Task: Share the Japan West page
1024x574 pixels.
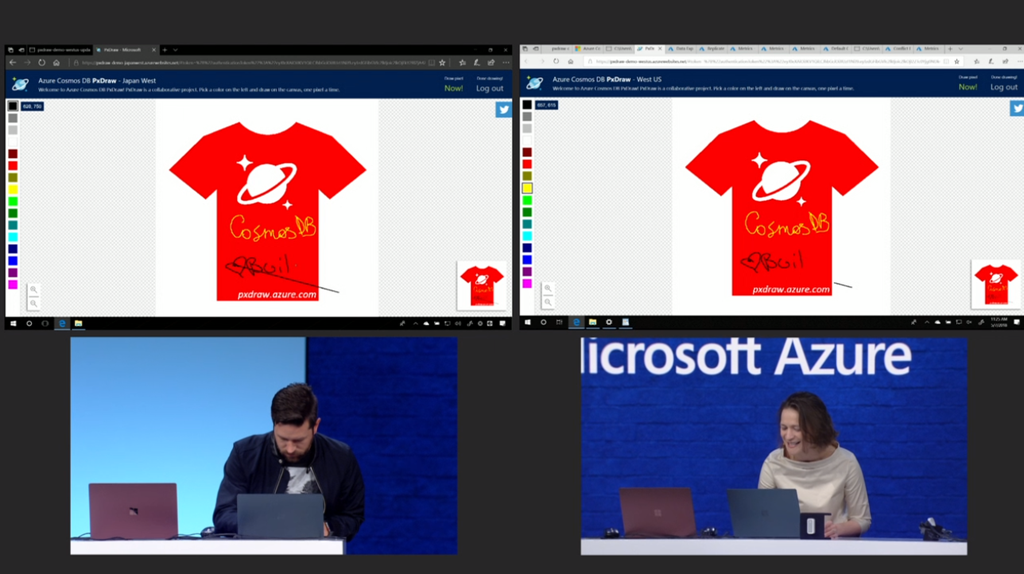Action: [491, 63]
